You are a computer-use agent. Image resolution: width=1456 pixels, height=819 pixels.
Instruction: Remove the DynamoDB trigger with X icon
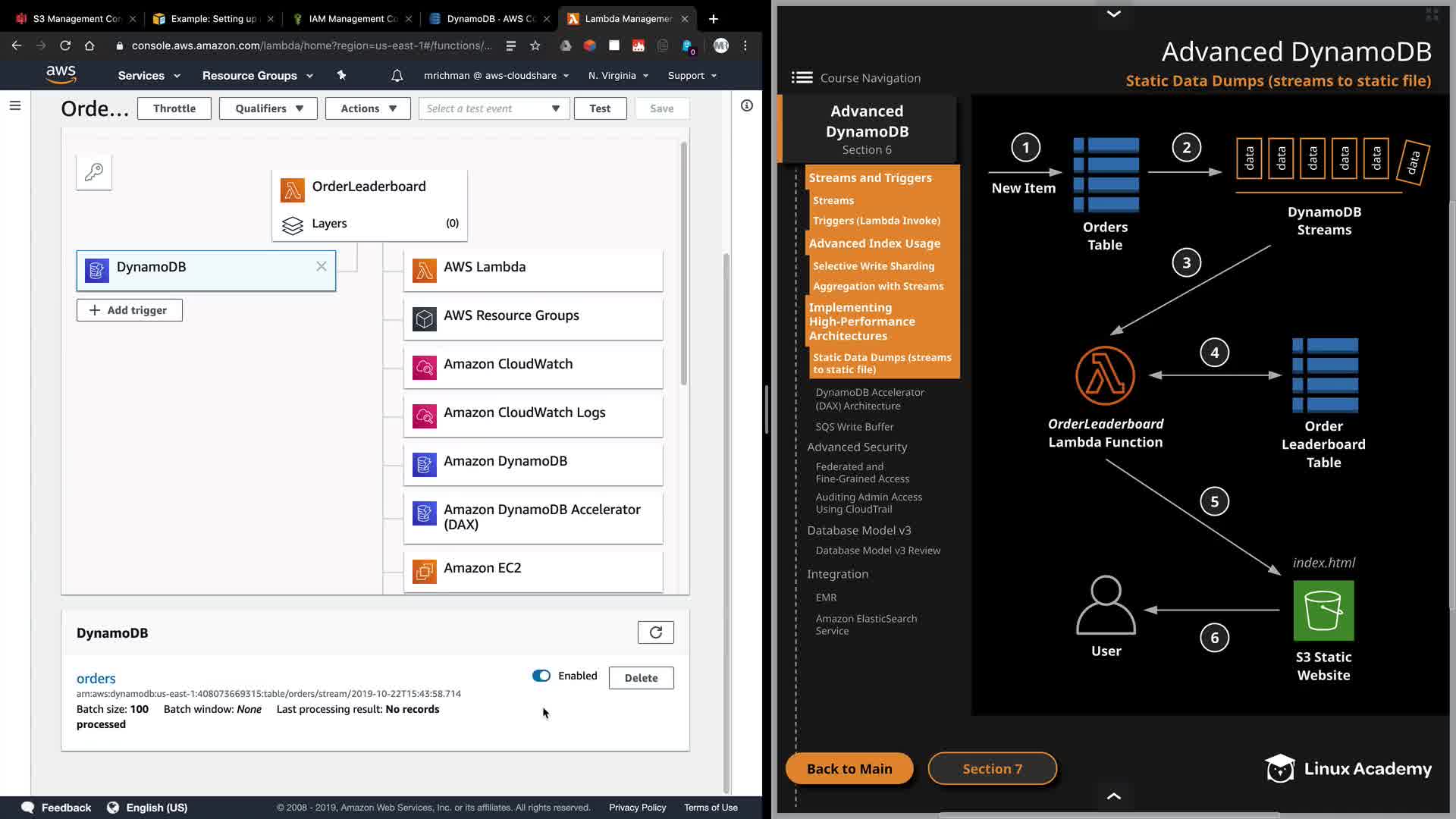pyautogui.click(x=322, y=267)
